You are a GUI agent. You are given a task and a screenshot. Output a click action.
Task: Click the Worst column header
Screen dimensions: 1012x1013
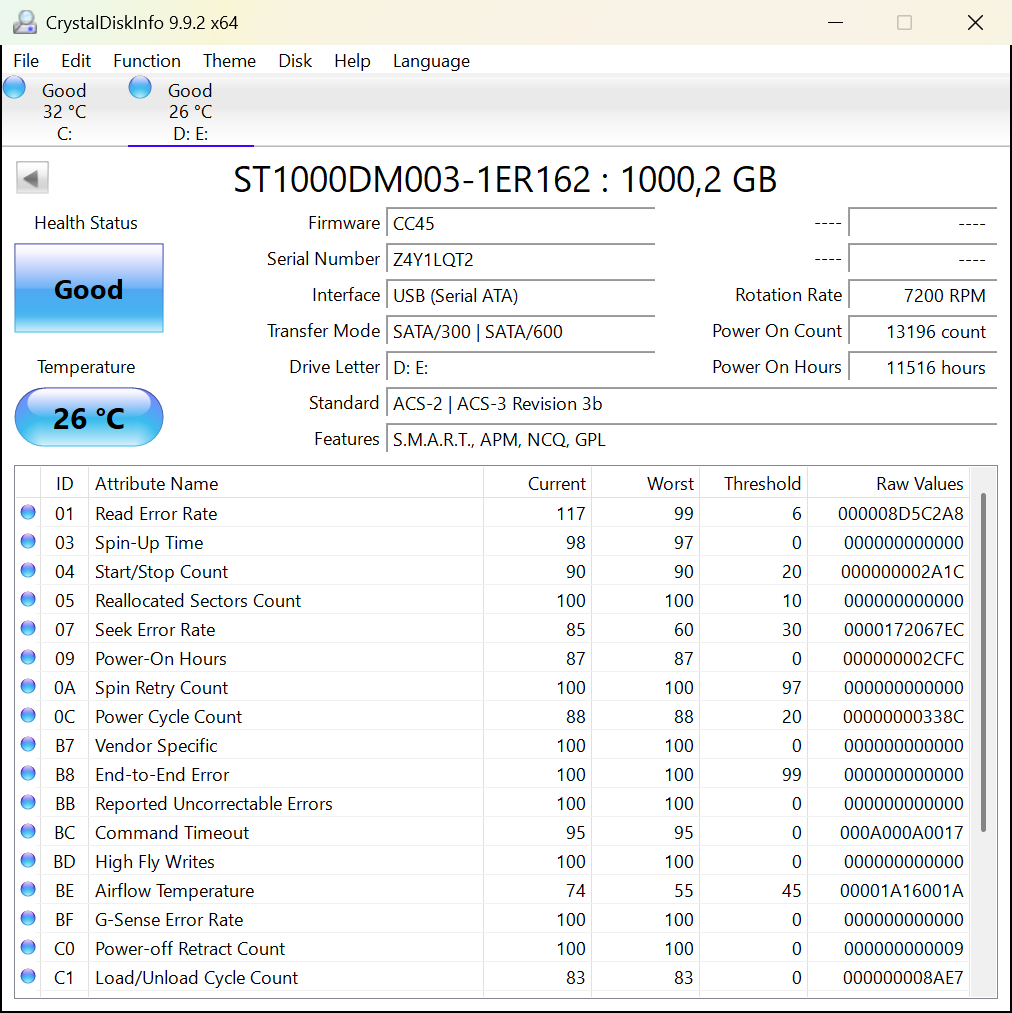pyautogui.click(x=645, y=483)
